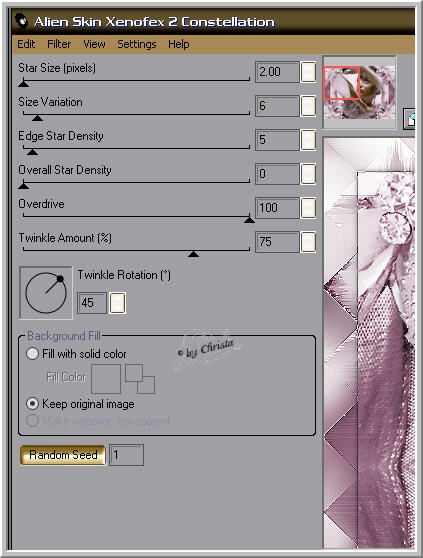Click the Overdrive spinner button
This screenshot has height=558, width=423.
pos(308,208)
